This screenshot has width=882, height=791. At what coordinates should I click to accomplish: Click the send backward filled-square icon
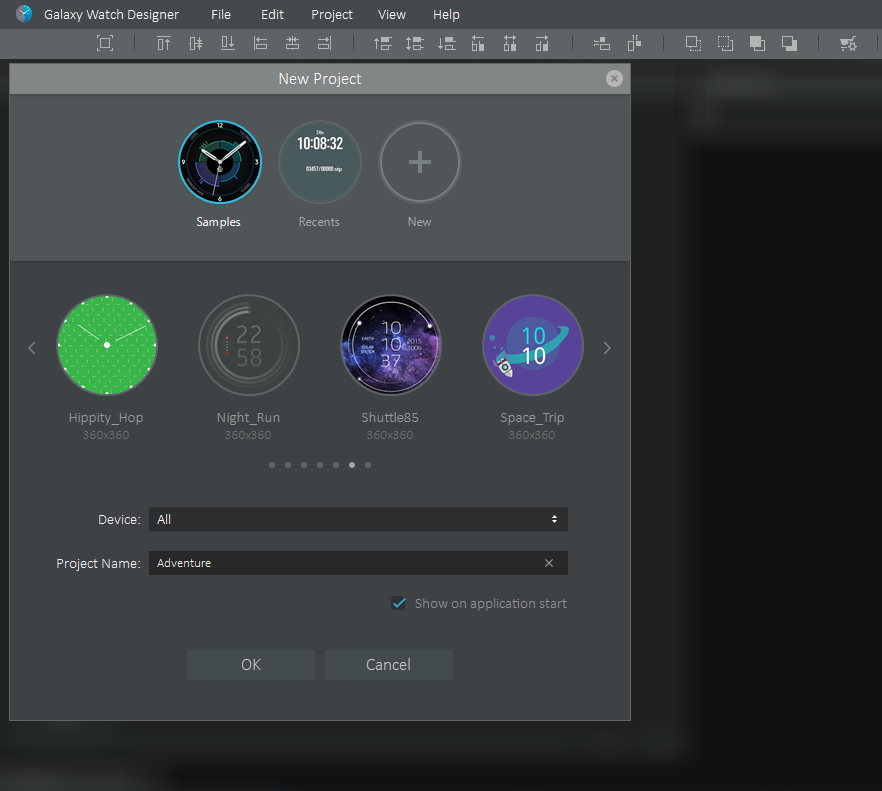click(789, 43)
